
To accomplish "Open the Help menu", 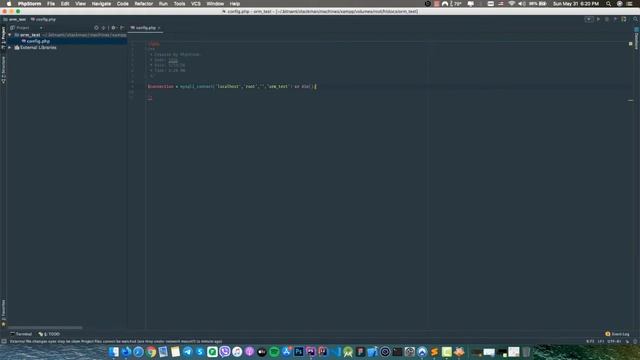I will point(235,4).
